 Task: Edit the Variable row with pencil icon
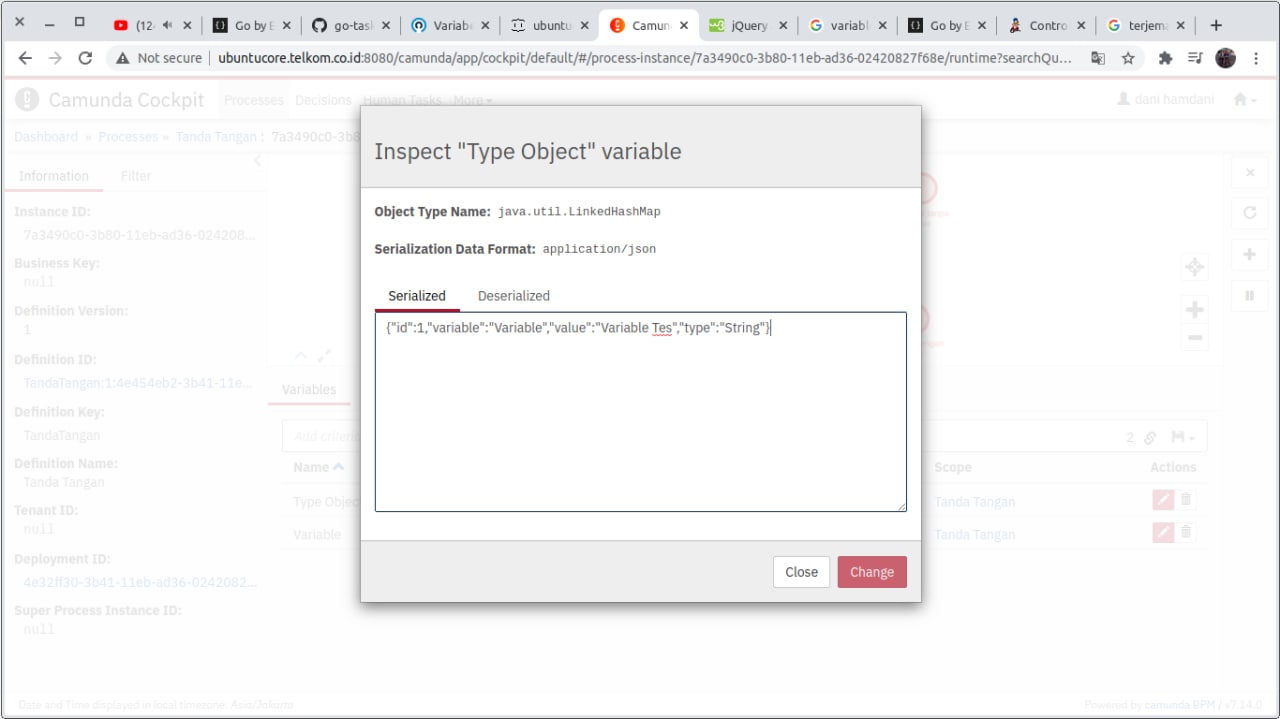[x=1162, y=533]
